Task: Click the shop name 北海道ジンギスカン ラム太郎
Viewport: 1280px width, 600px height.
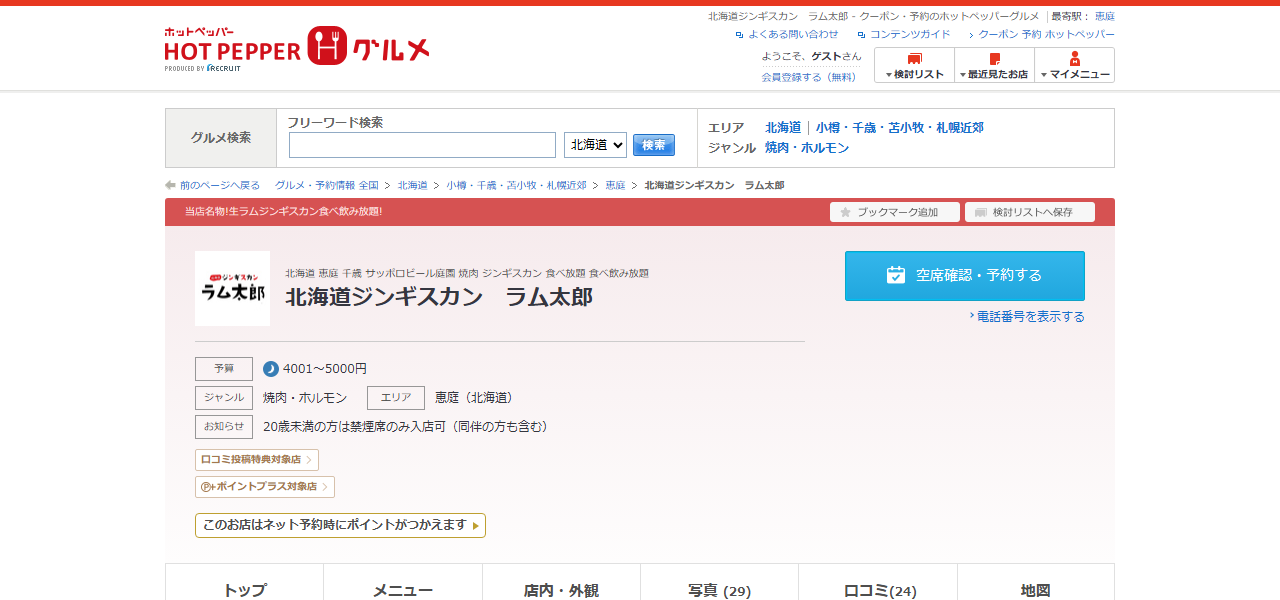Action: pos(439,297)
